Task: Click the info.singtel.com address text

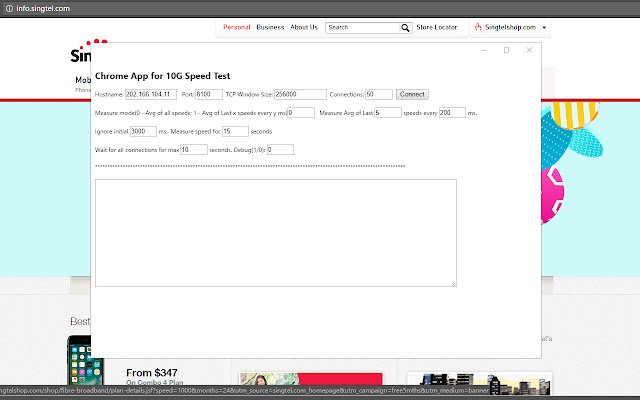Action: click(43, 8)
